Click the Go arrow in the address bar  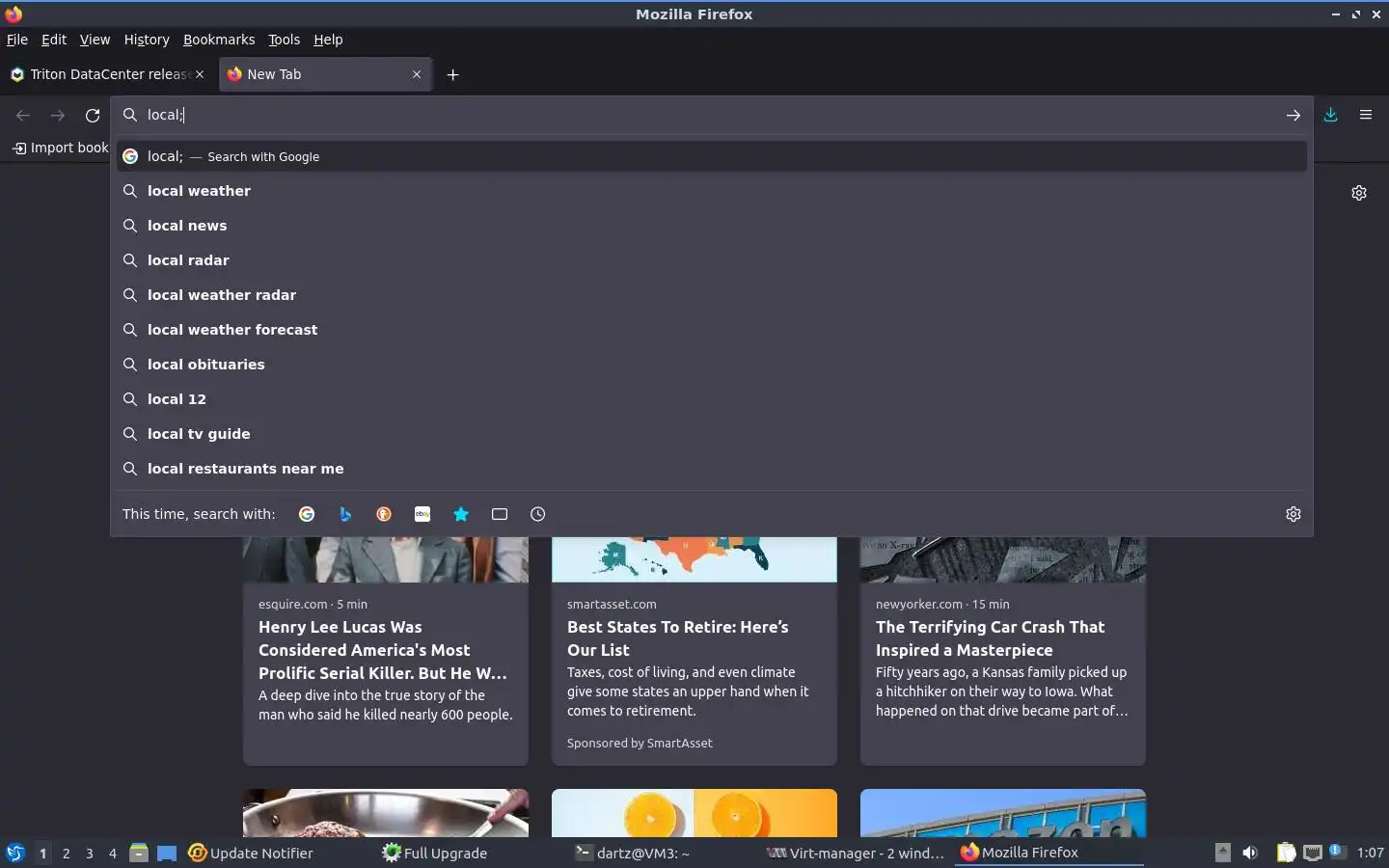pyautogui.click(x=1294, y=115)
